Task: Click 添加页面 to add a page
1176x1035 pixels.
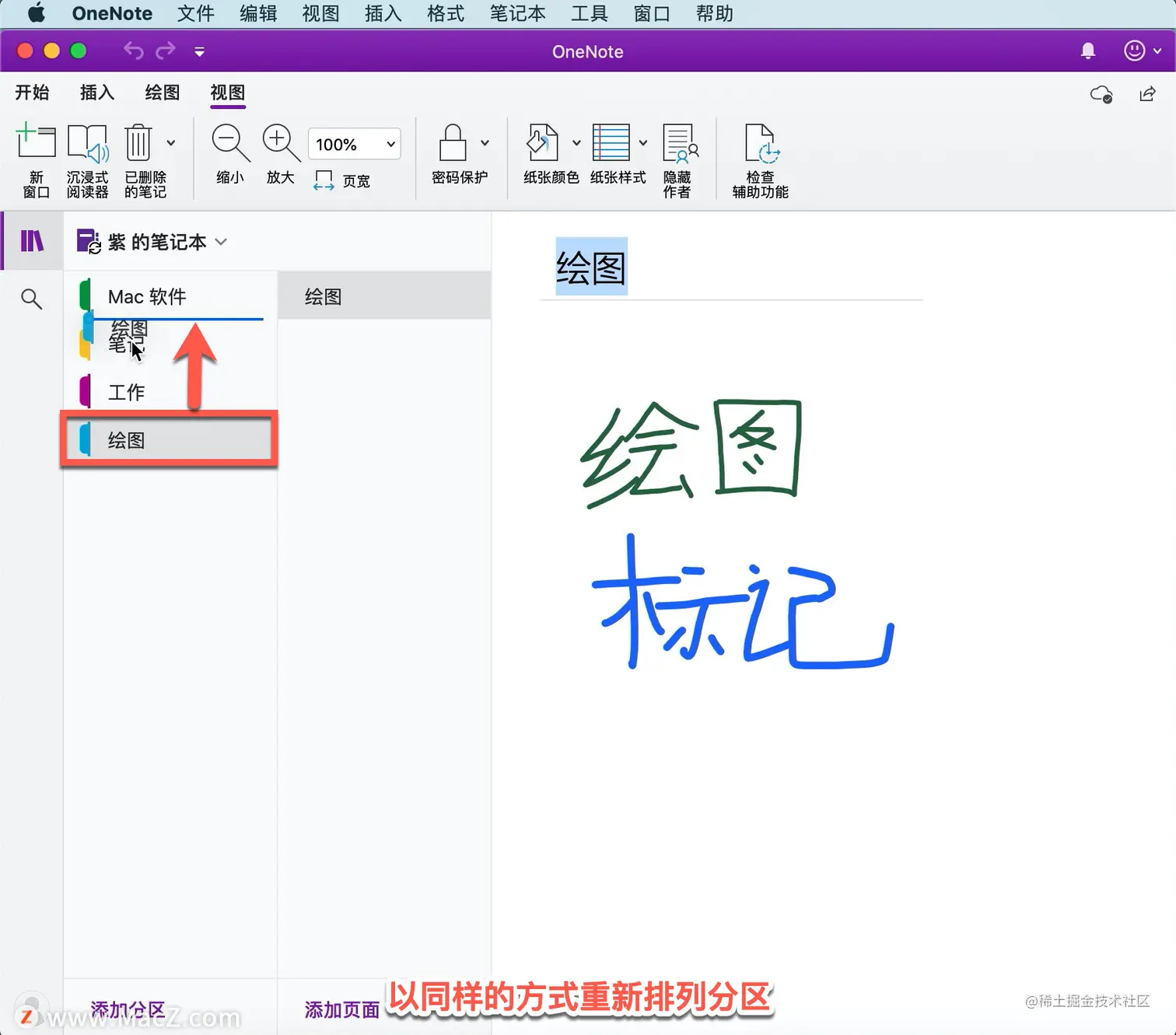Action: coord(342,1009)
